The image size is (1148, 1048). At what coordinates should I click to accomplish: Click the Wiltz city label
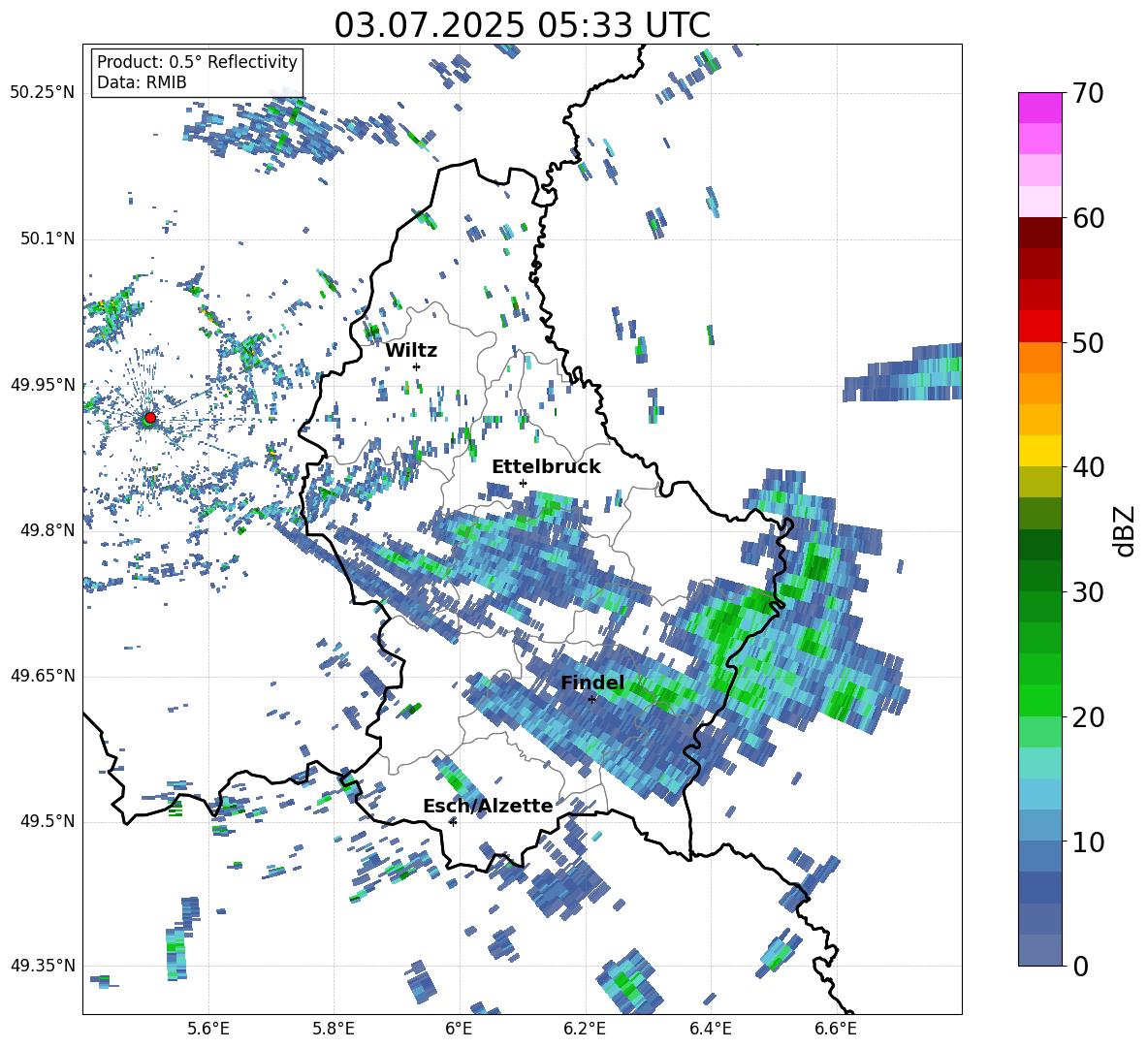click(x=411, y=351)
